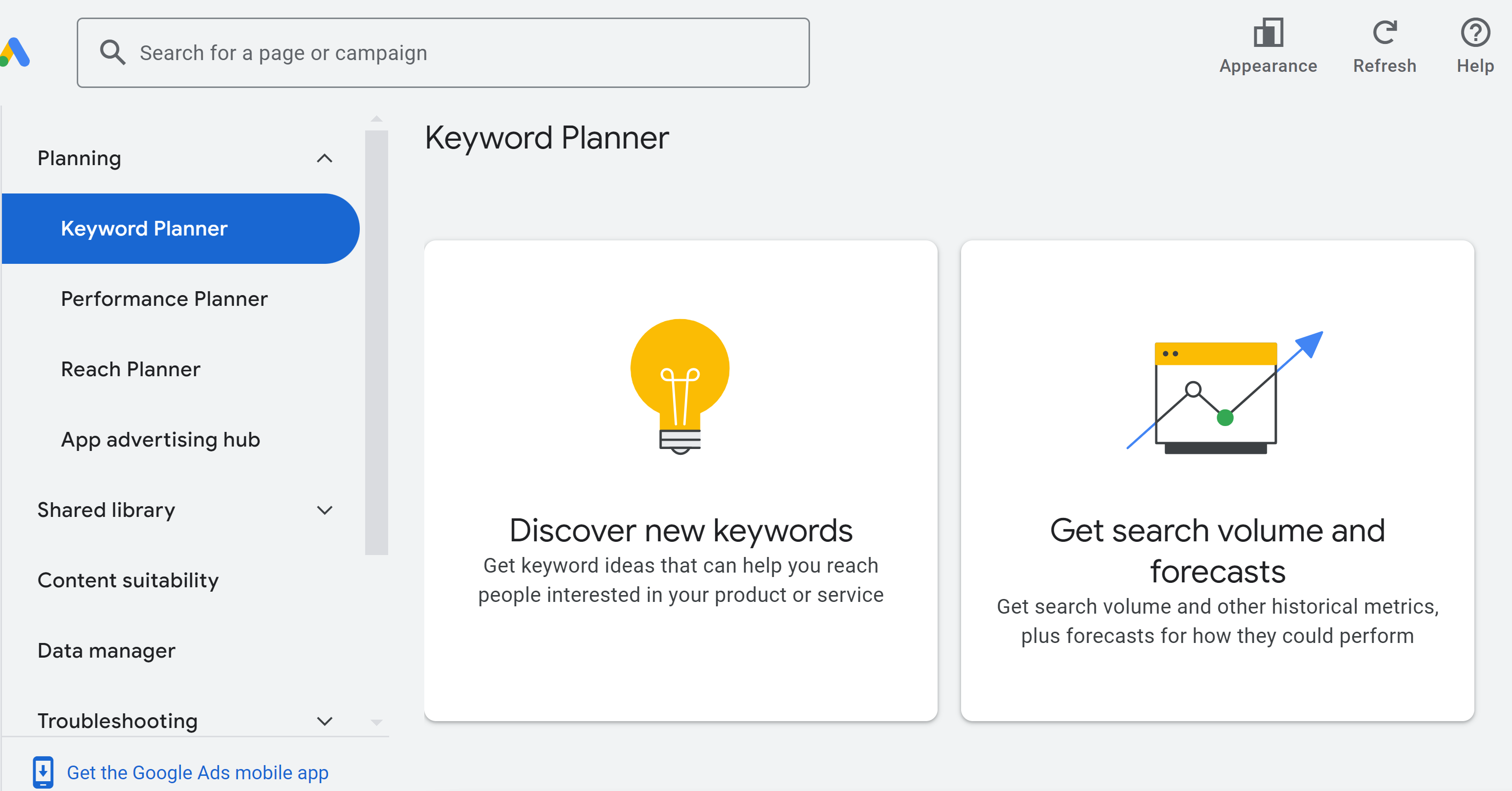Open the Help question mark icon
The image size is (1512, 791).
(1474, 33)
